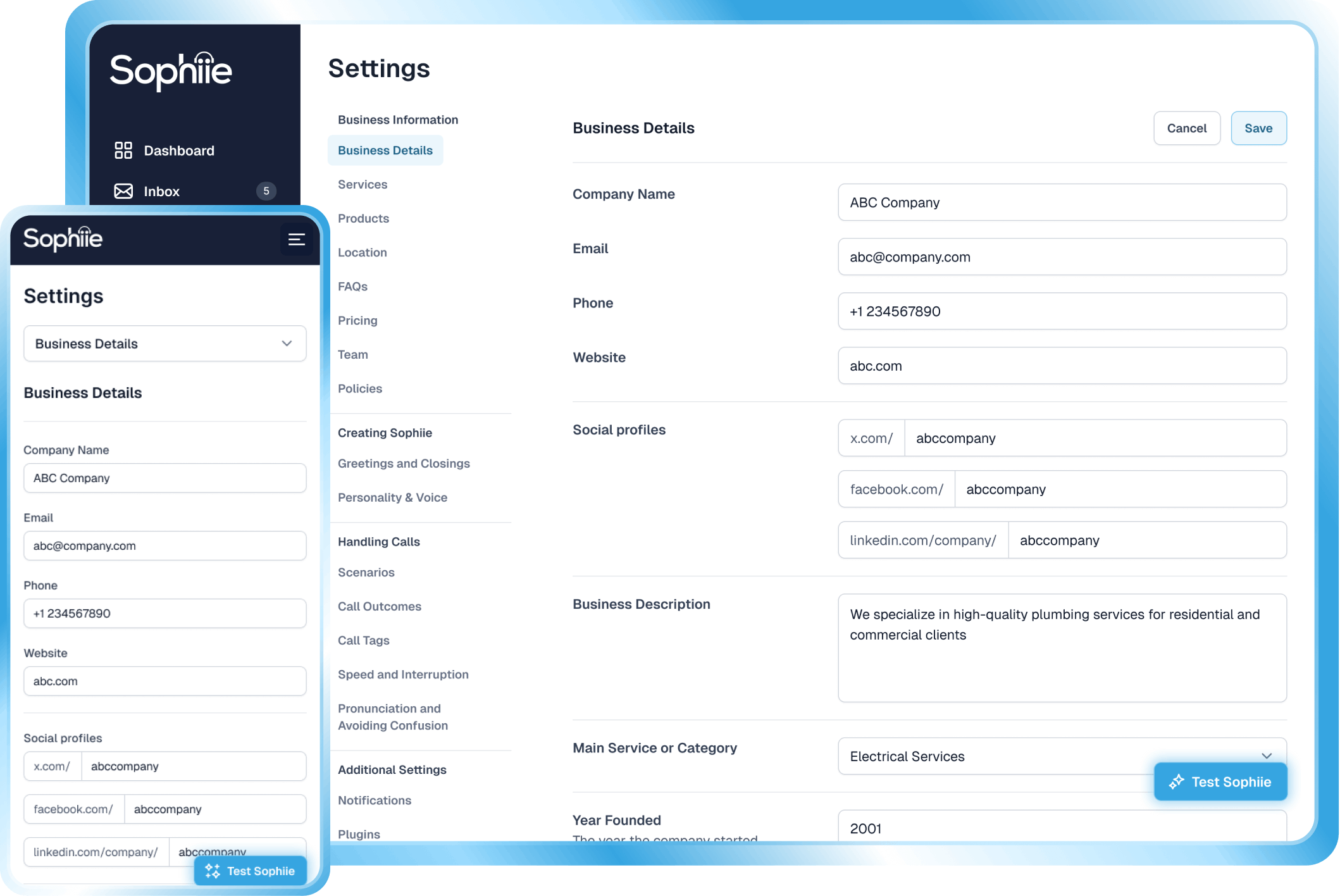Viewport: 1340px width, 896px height.
Task: Open Dashboard from the sidebar
Action: (x=179, y=151)
